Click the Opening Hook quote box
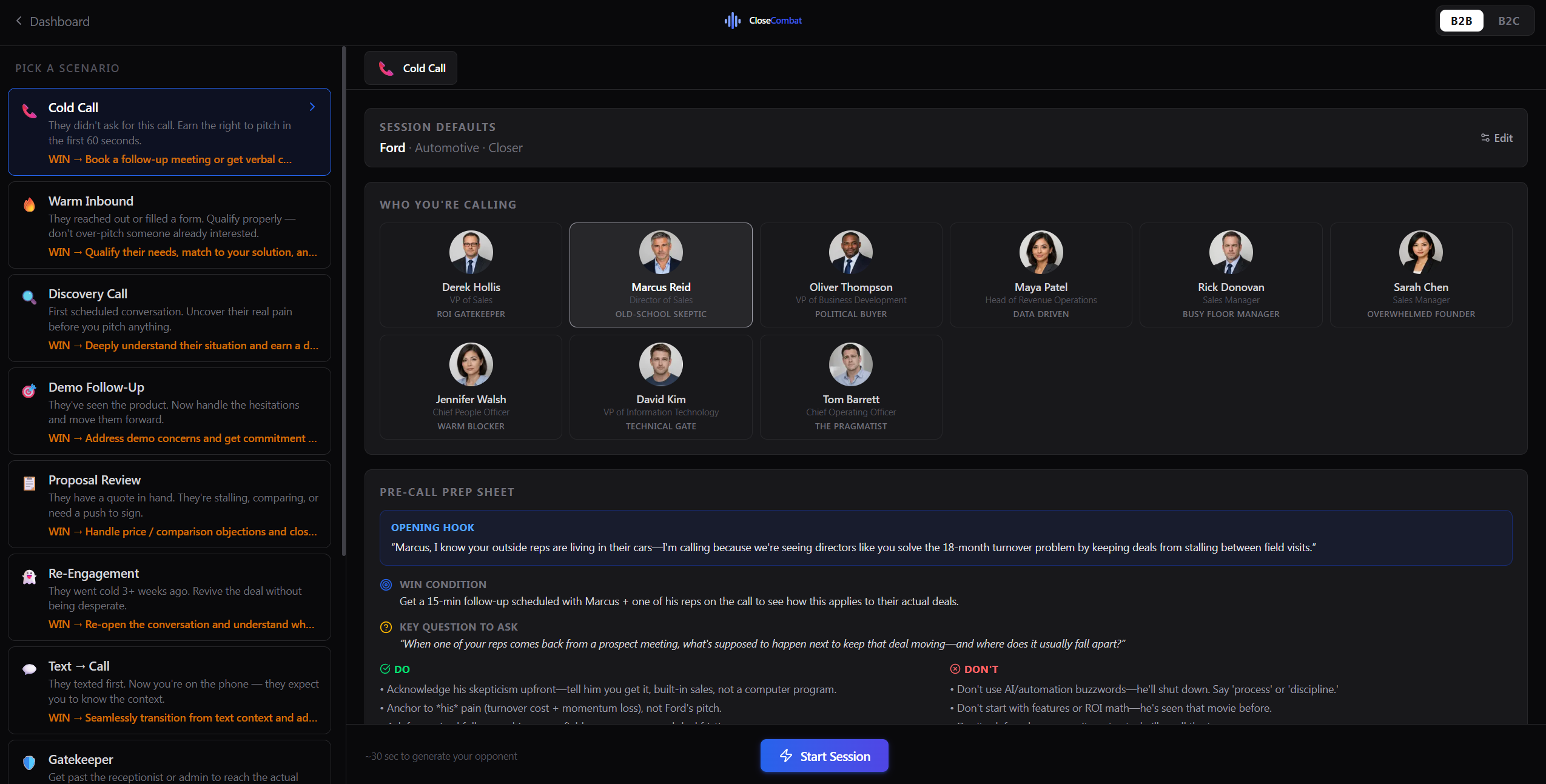The image size is (1546, 784). click(x=946, y=538)
